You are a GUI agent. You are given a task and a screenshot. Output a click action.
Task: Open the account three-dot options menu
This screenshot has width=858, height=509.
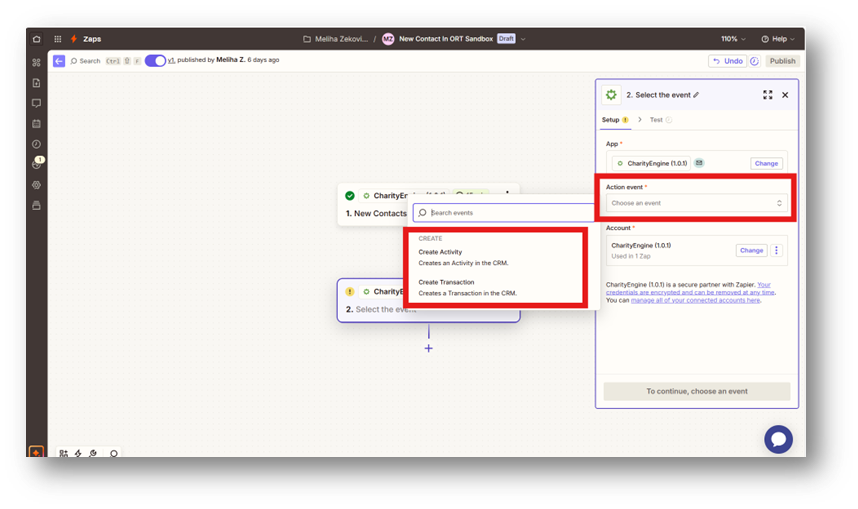click(x=776, y=250)
